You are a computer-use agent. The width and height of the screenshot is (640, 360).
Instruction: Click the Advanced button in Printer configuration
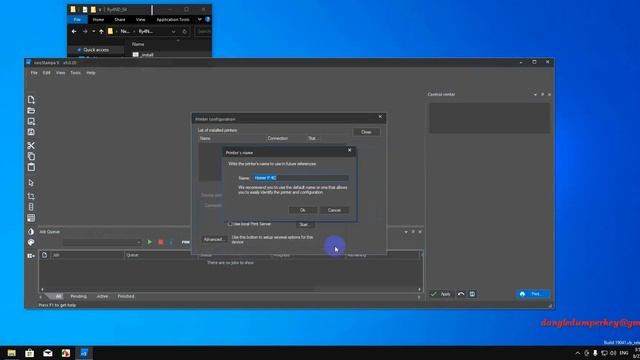[x=213, y=239]
